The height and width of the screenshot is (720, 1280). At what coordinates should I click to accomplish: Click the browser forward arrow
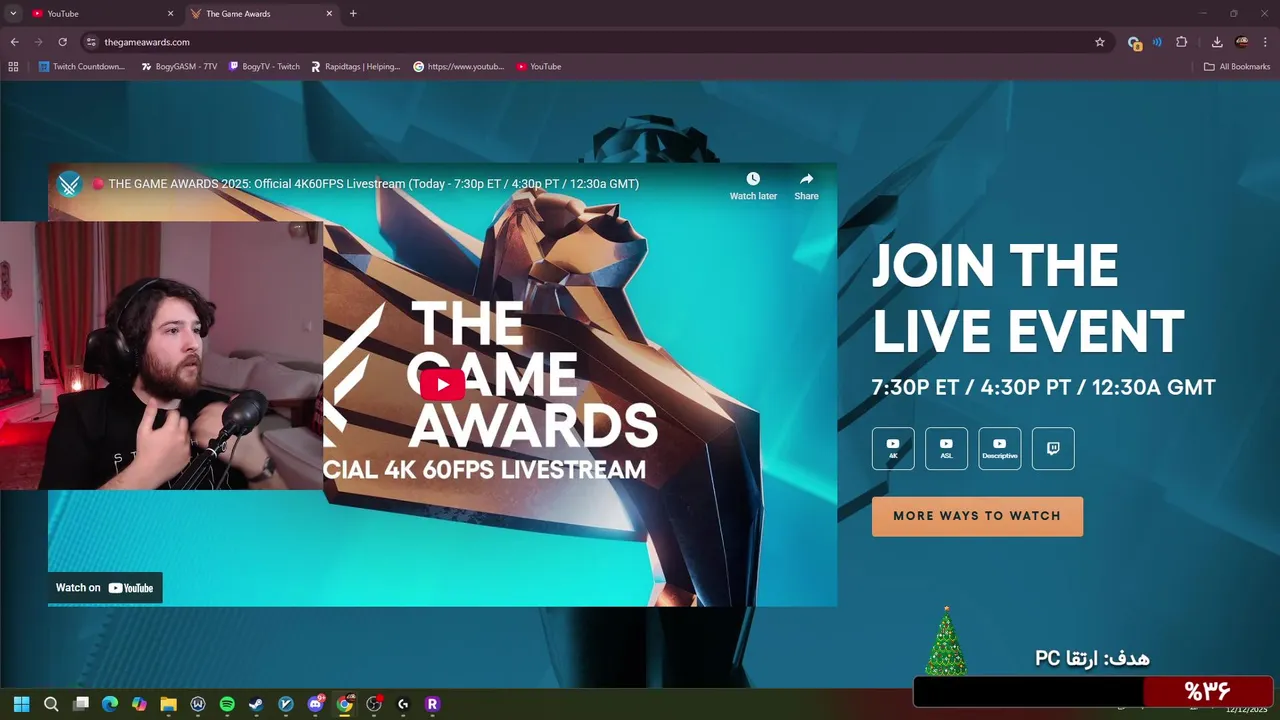(x=38, y=42)
